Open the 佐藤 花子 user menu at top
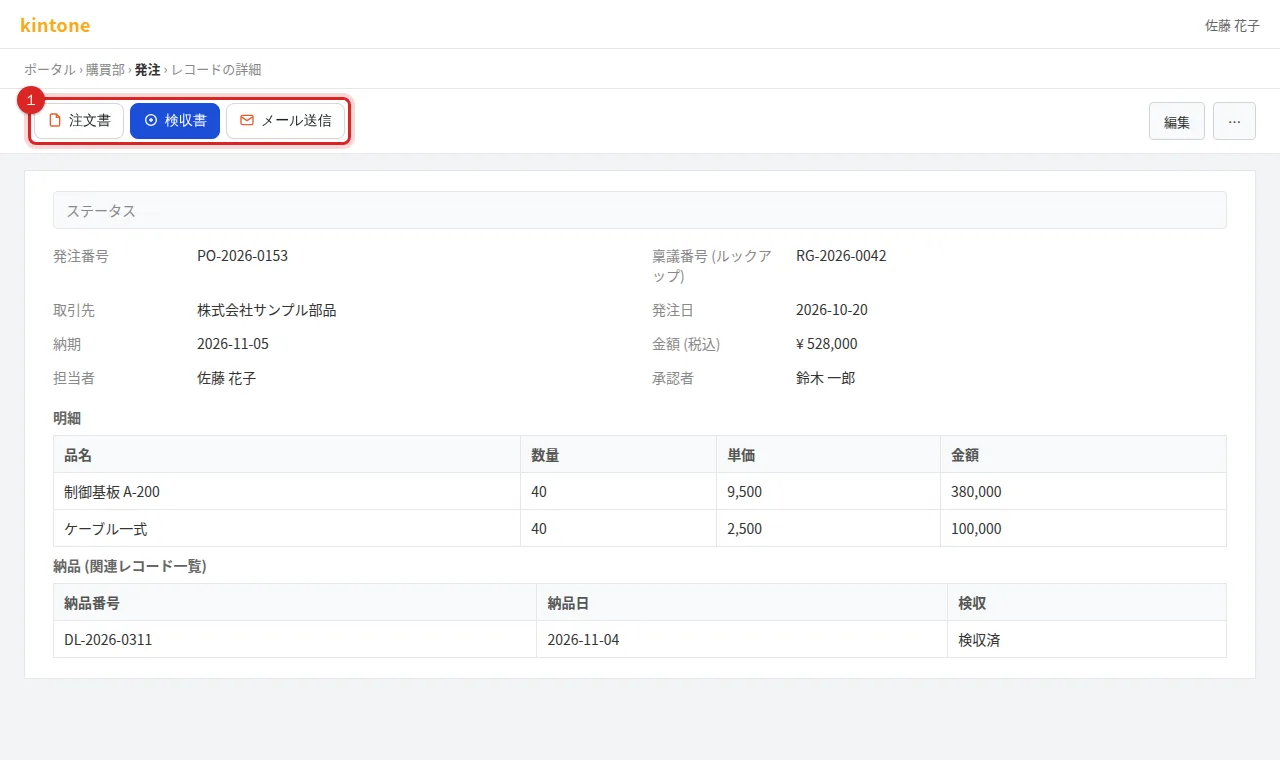 click(x=1232, y=25)
